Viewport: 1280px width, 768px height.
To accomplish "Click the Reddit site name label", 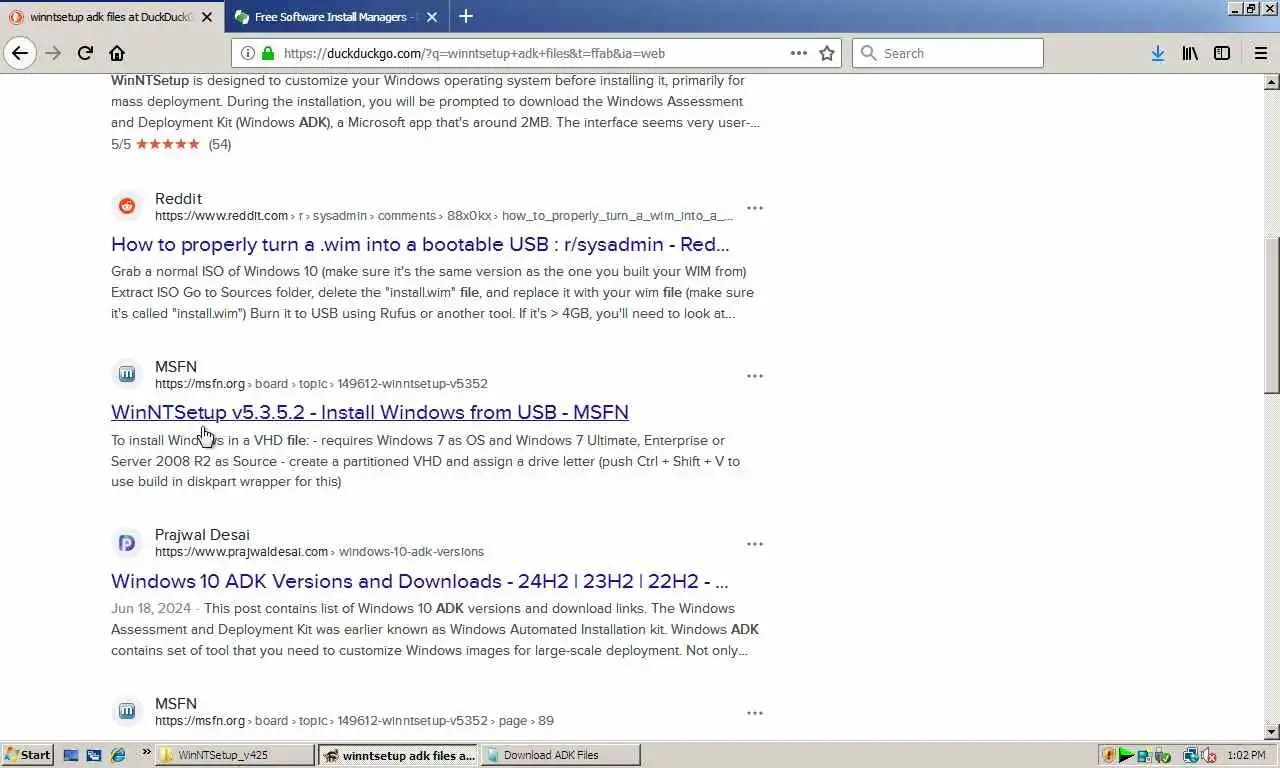I will click(x=178, y=198).
